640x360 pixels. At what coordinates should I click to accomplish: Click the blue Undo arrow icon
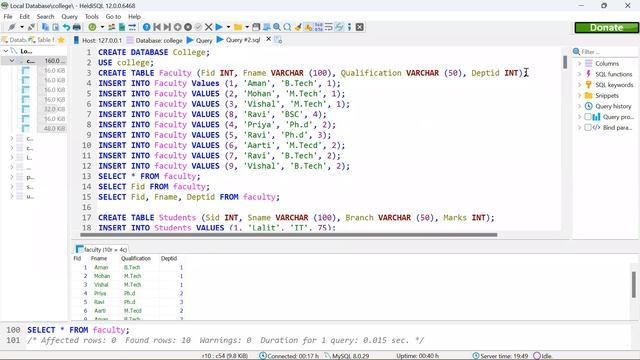(66, 27)
